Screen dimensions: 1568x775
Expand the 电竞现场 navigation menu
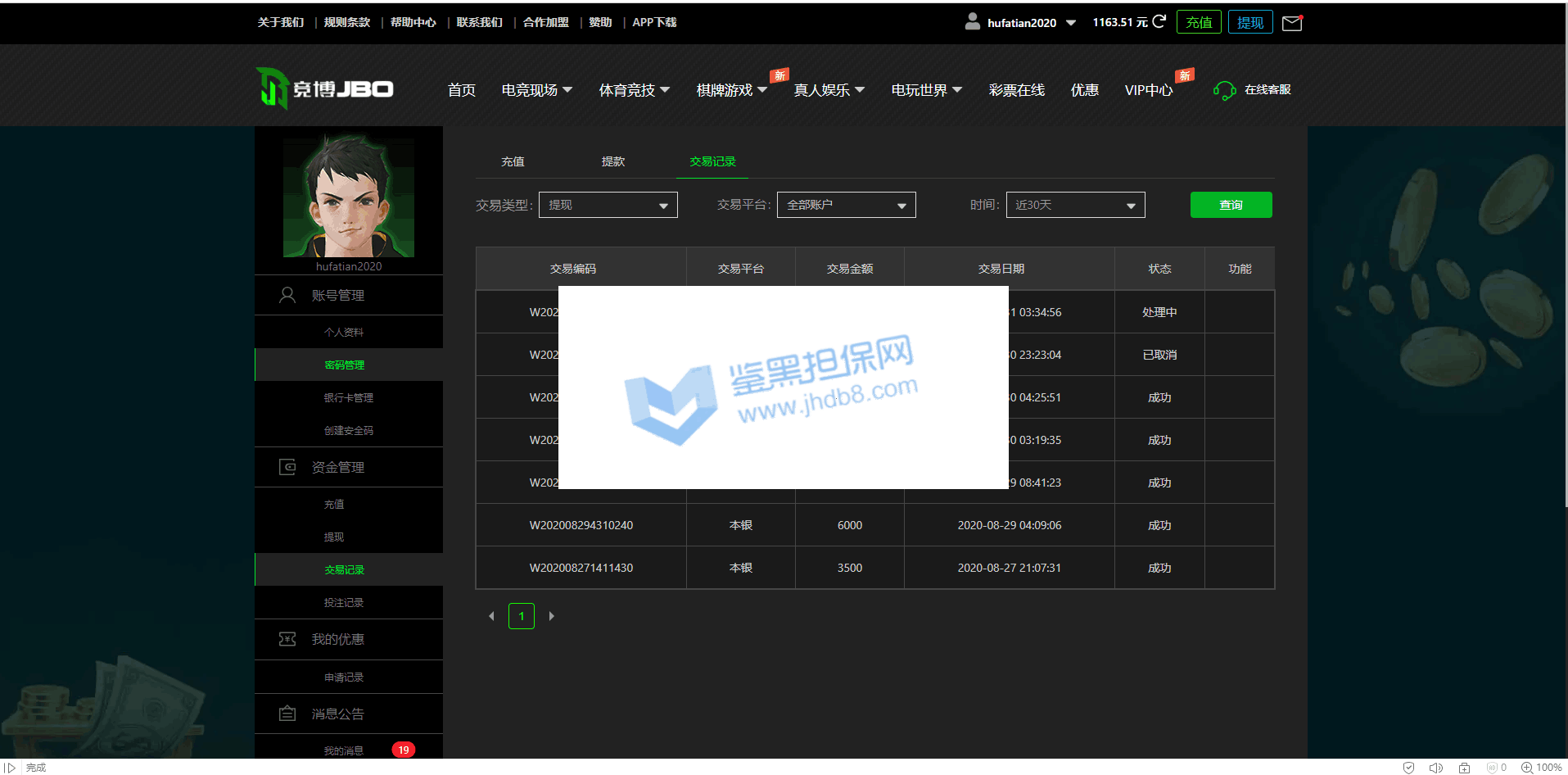click(536, 90)
